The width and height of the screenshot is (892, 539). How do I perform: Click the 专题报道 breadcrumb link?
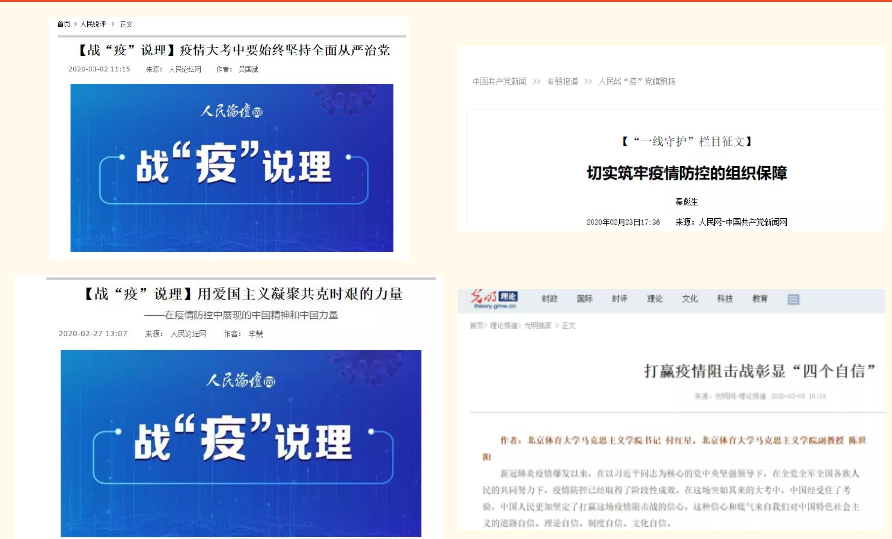click(x=564, y=81)
